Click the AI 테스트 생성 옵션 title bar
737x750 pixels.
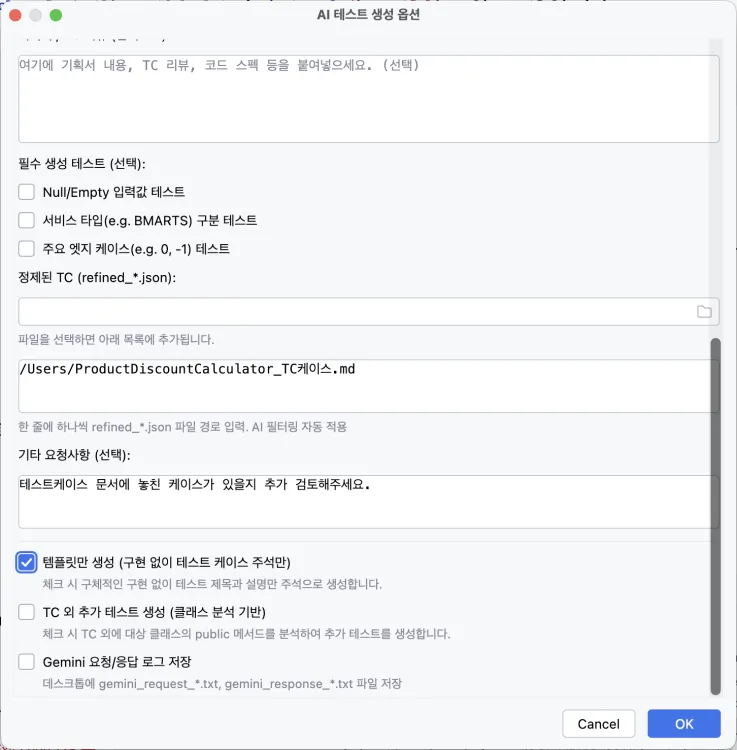tap(368, 16)
